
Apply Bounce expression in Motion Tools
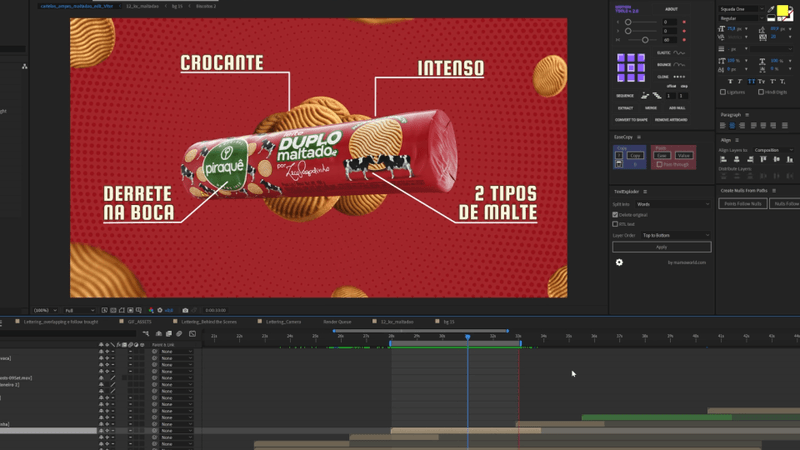point(671,65)
